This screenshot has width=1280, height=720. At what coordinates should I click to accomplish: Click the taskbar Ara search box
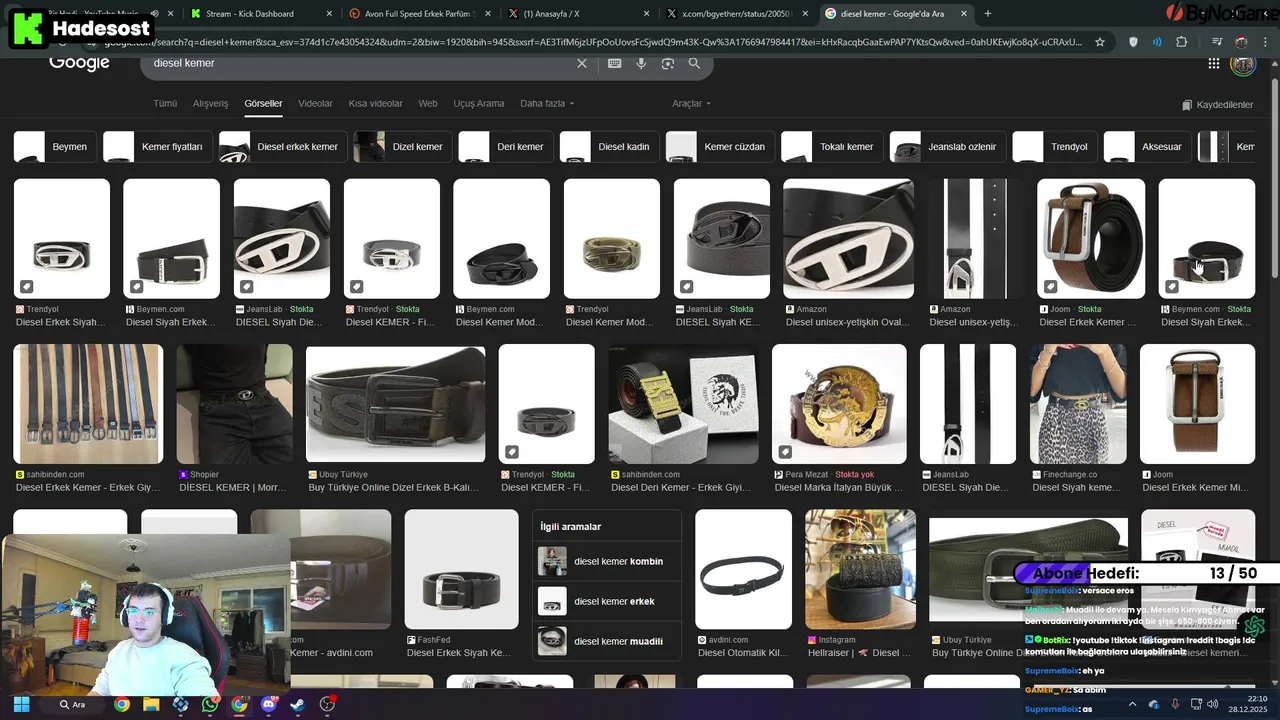coord(72,704)
